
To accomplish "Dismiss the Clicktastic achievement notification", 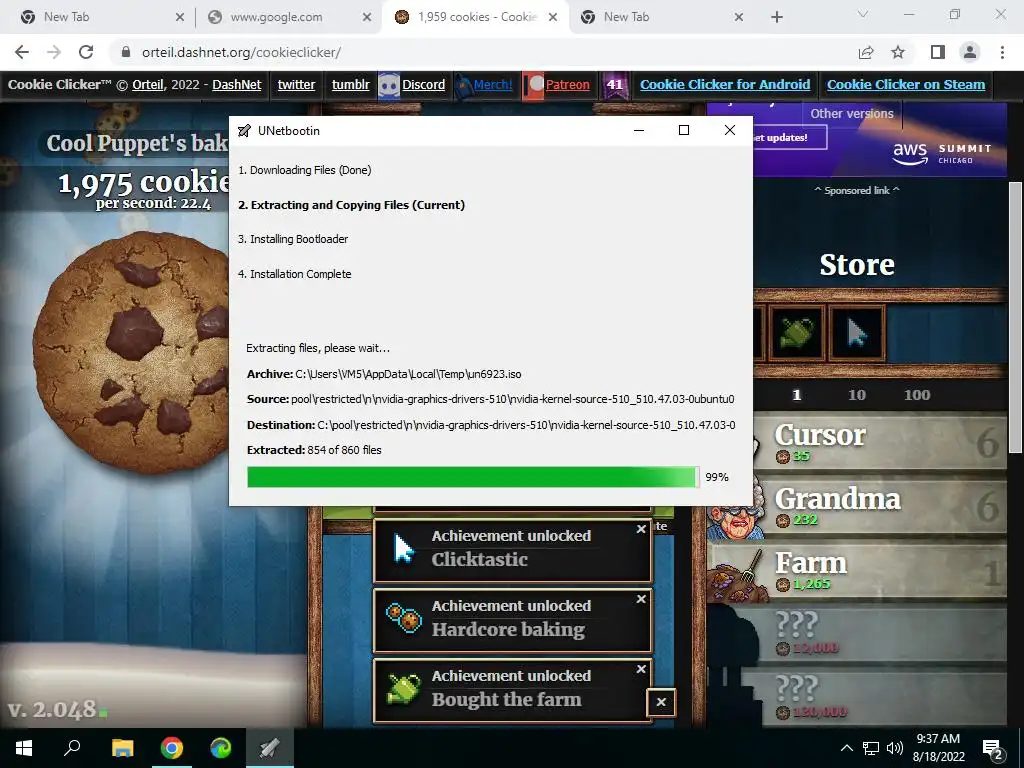I will coord(641,529).
